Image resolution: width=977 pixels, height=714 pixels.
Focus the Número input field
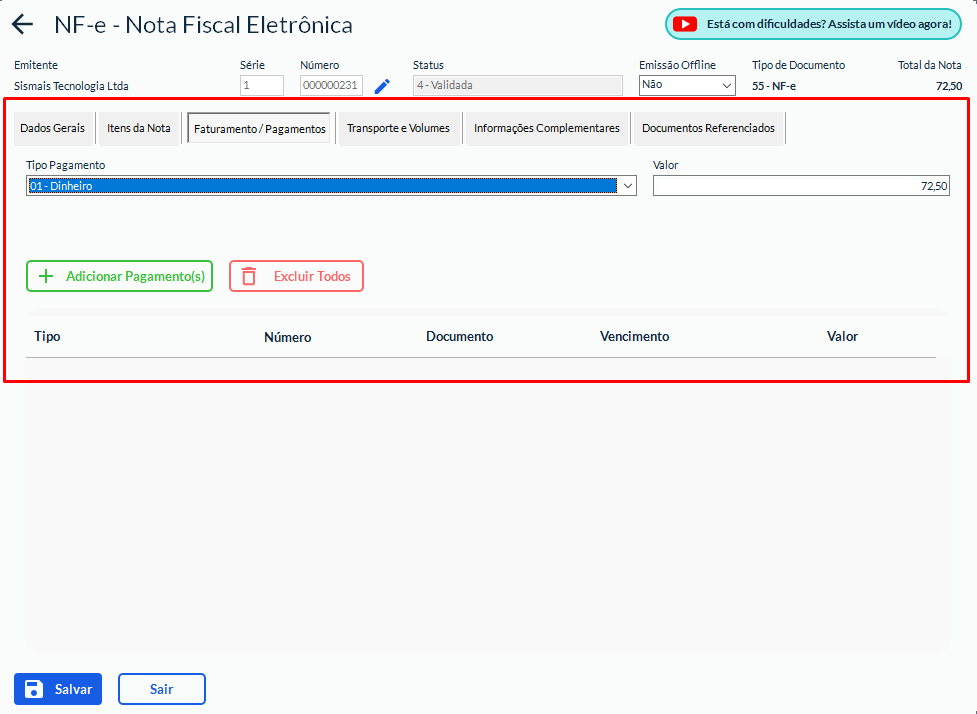click(331, 86)
